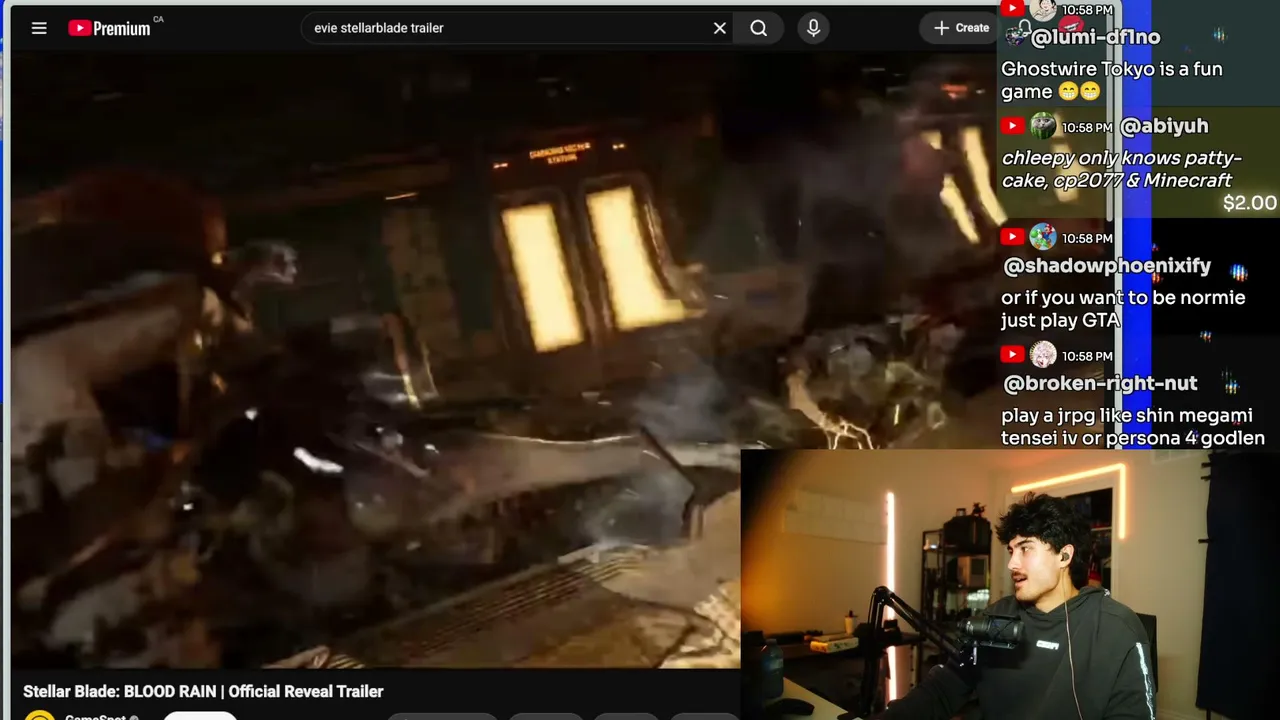Screen dimensions: 1280x720
Task: Click the 10:58 PM timestamp above @broken-right-nut
Action: coord(1087,356)
